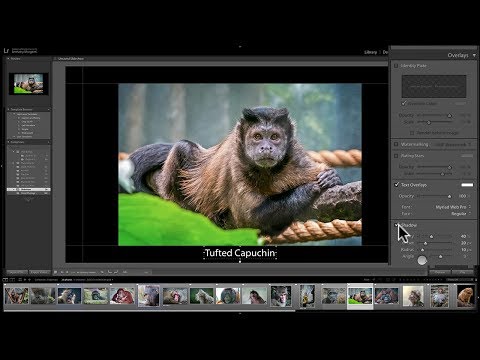Click Preview panel slide thumbnail

point(28,83)
